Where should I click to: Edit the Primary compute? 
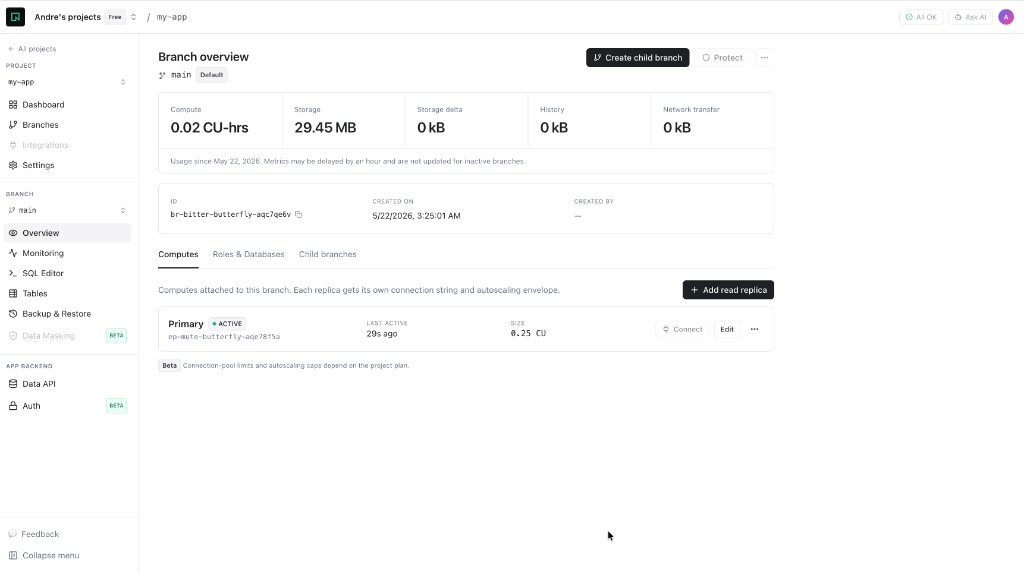(727, 329)
